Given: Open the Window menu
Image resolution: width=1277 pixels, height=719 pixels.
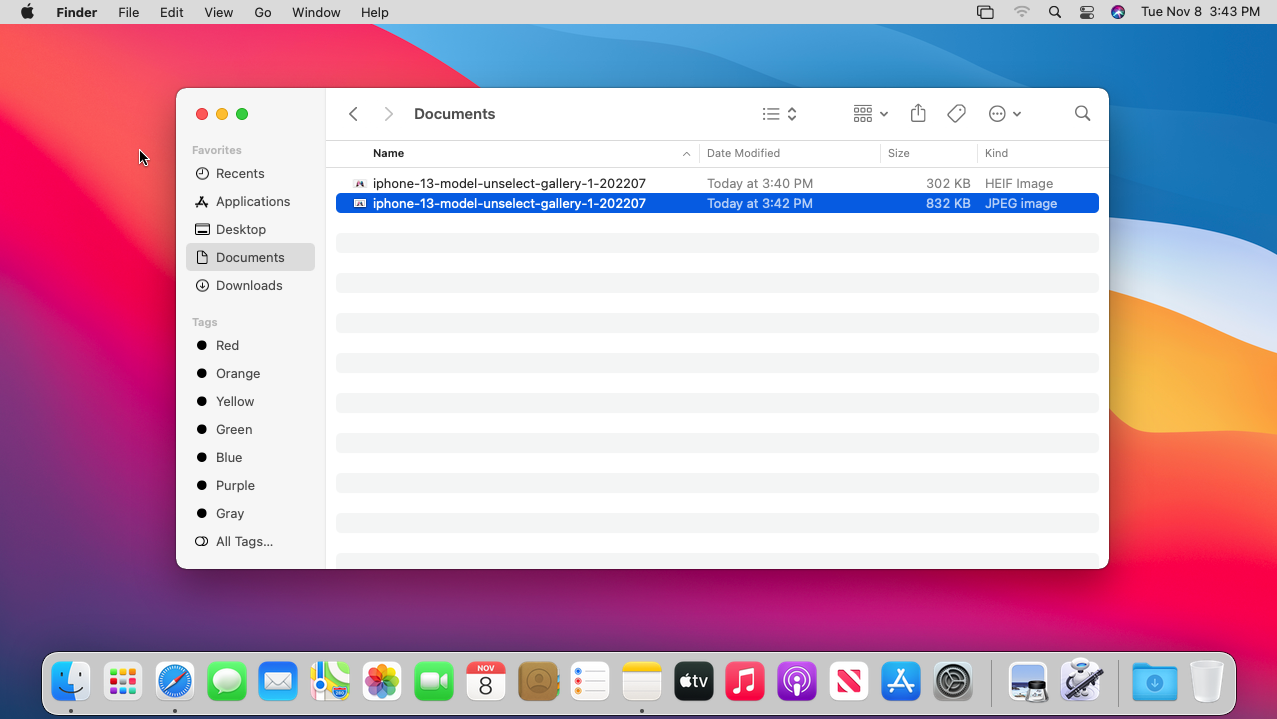Looking at the screenshot, I should click(x=316, y=12).
